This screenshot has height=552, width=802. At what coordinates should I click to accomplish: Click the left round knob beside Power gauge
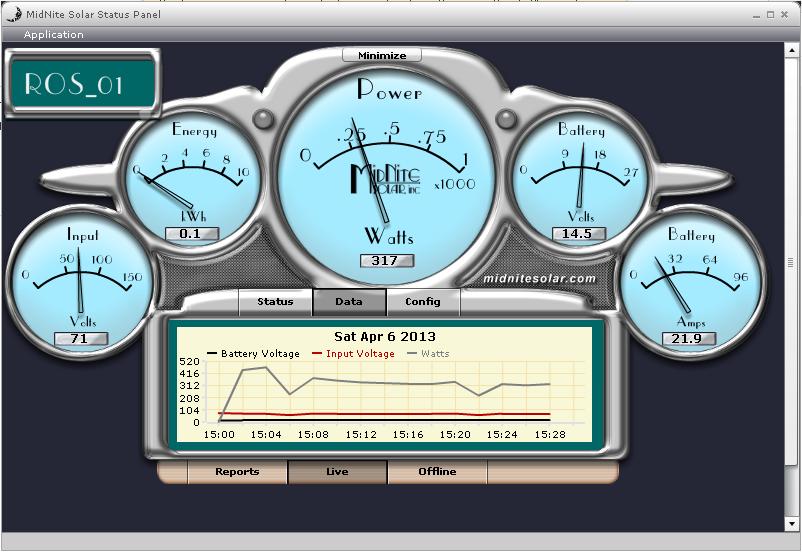(264, 119)
